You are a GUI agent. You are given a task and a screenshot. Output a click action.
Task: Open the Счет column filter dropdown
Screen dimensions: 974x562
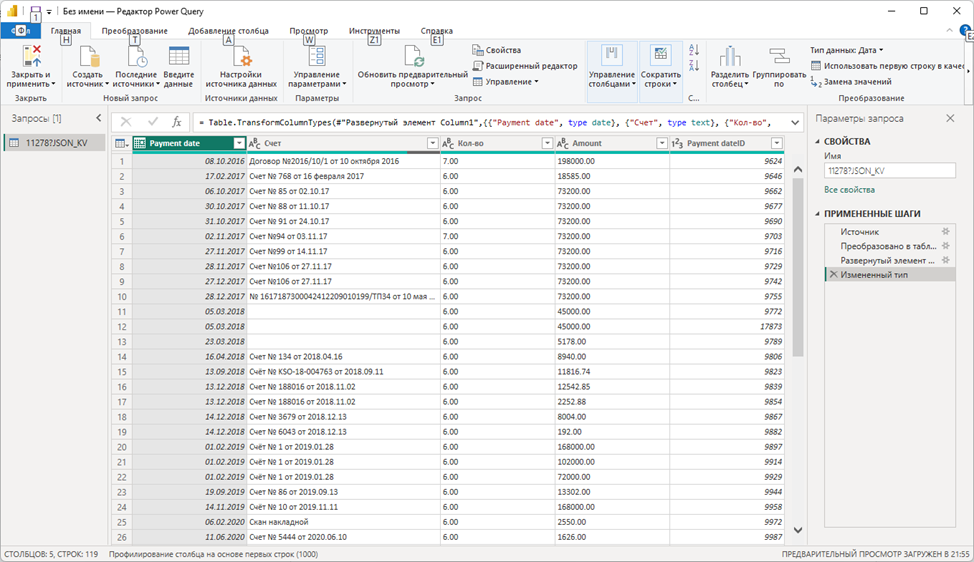[433, 143]
